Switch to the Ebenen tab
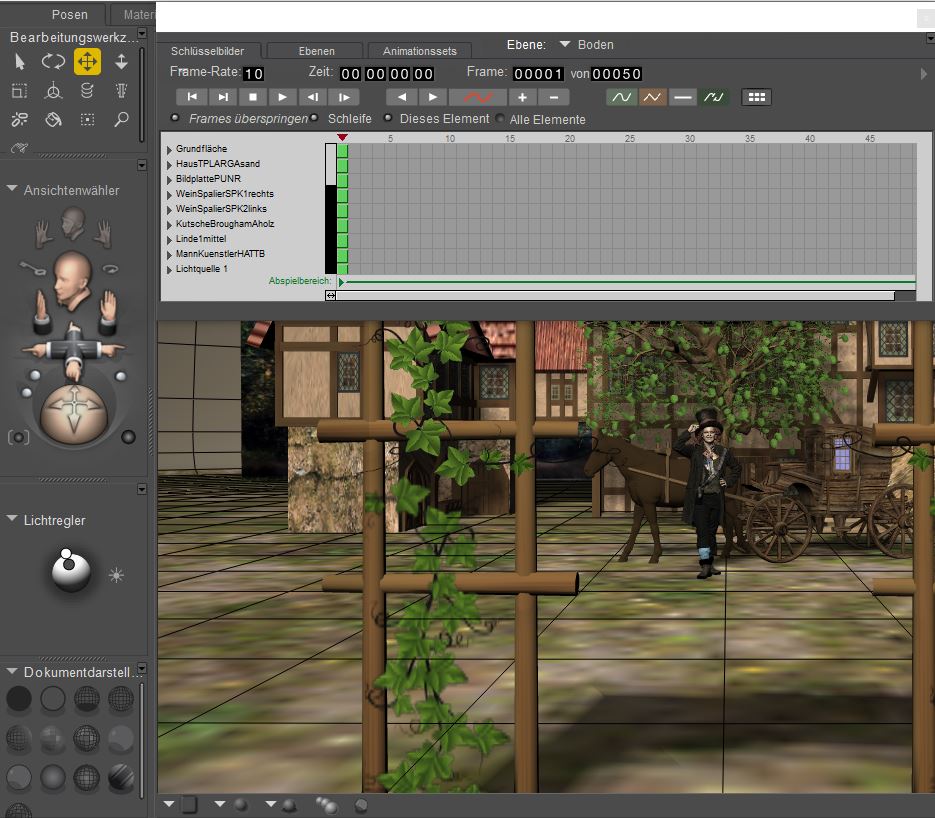The height and width of the screenshot is (818, 935). point(316,51)
